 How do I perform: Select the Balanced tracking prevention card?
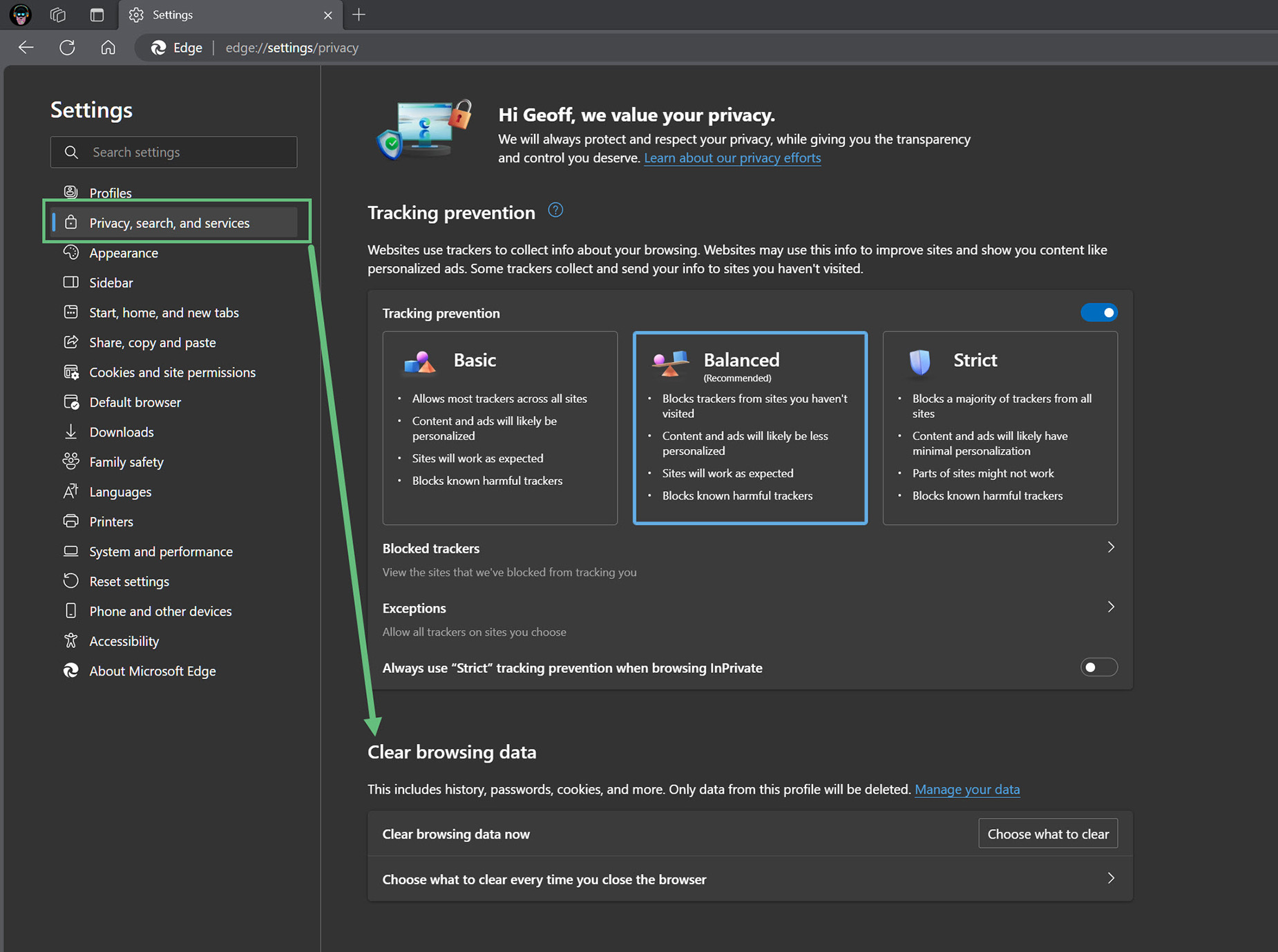point(750,428)
